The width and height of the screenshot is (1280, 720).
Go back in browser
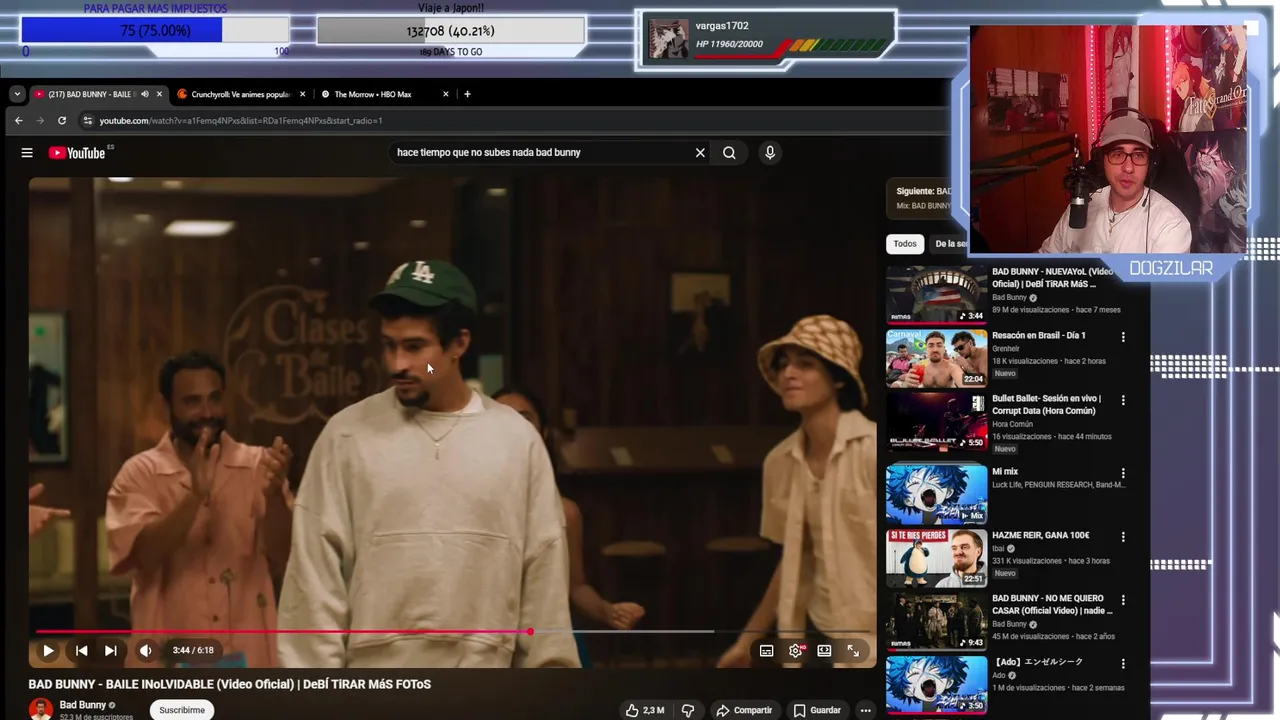pyautogui.click(x=18, y=120)
